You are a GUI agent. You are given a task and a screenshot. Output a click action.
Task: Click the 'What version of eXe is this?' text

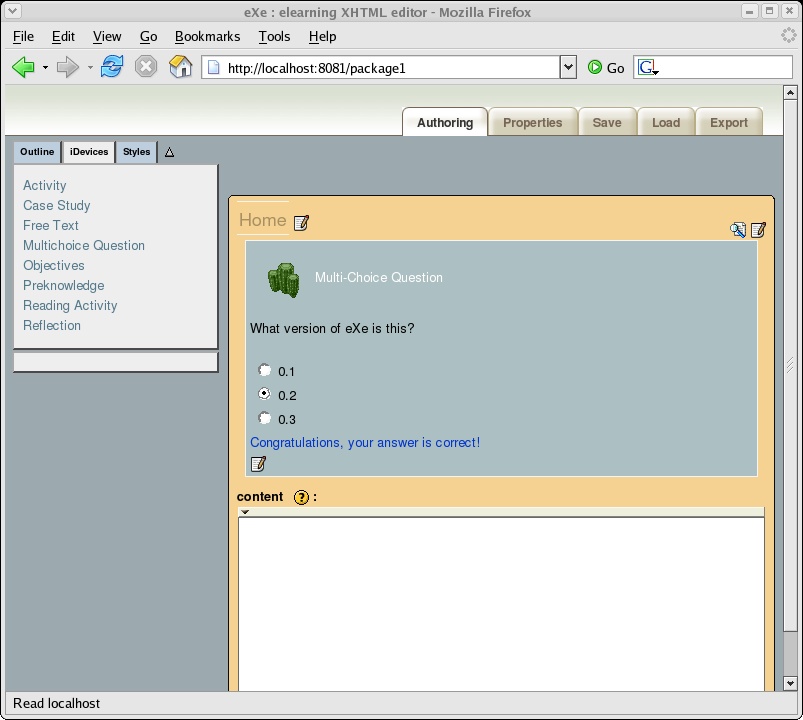click(x=332, y=328)
